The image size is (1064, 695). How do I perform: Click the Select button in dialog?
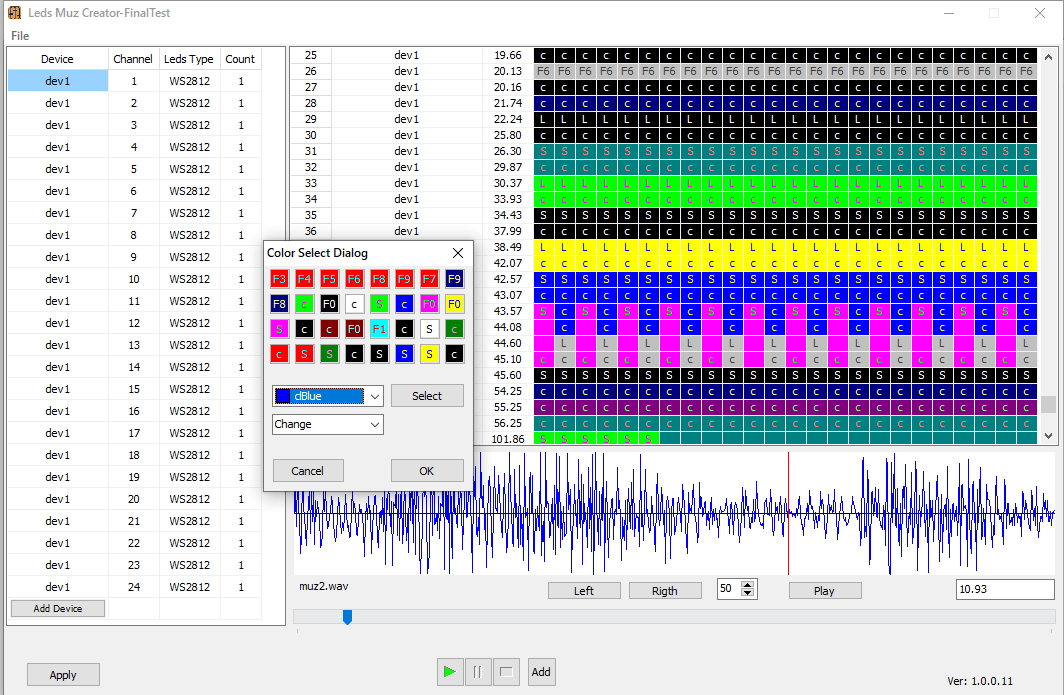[x=427, y=396]
